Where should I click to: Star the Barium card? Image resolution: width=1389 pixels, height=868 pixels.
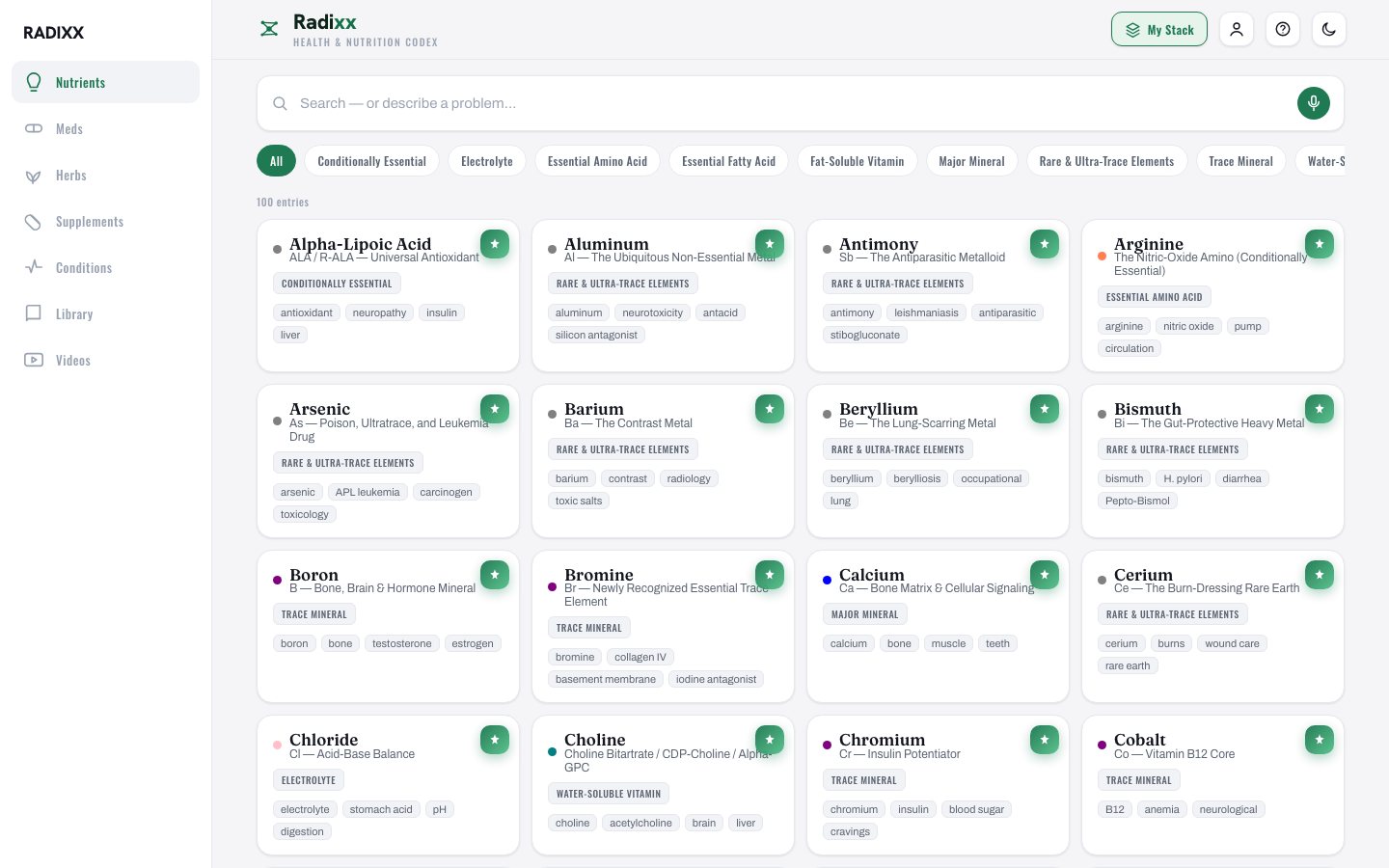[770, 409]
